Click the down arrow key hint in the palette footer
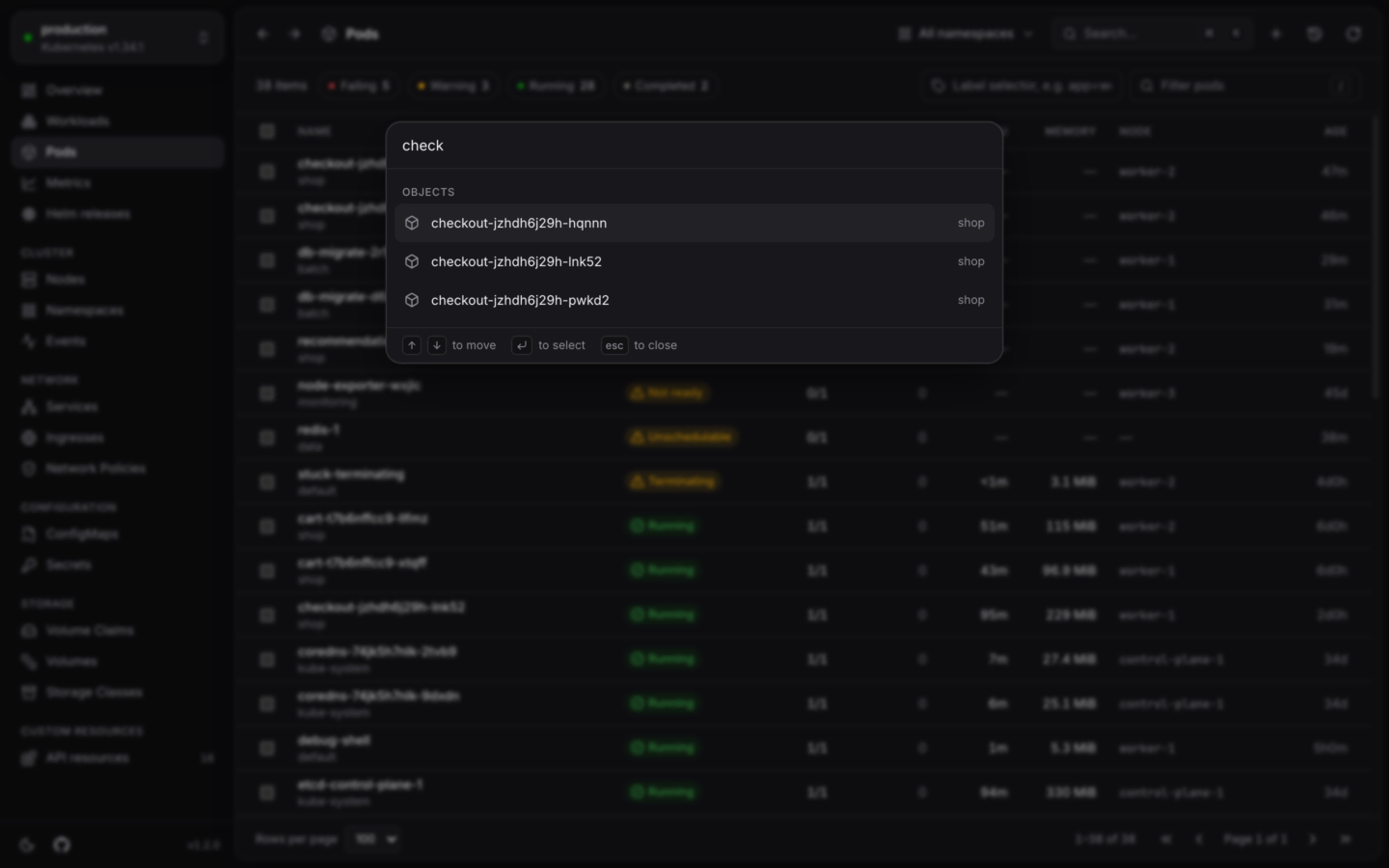Viewport: 1389px width, 868px height. (437, 345)
